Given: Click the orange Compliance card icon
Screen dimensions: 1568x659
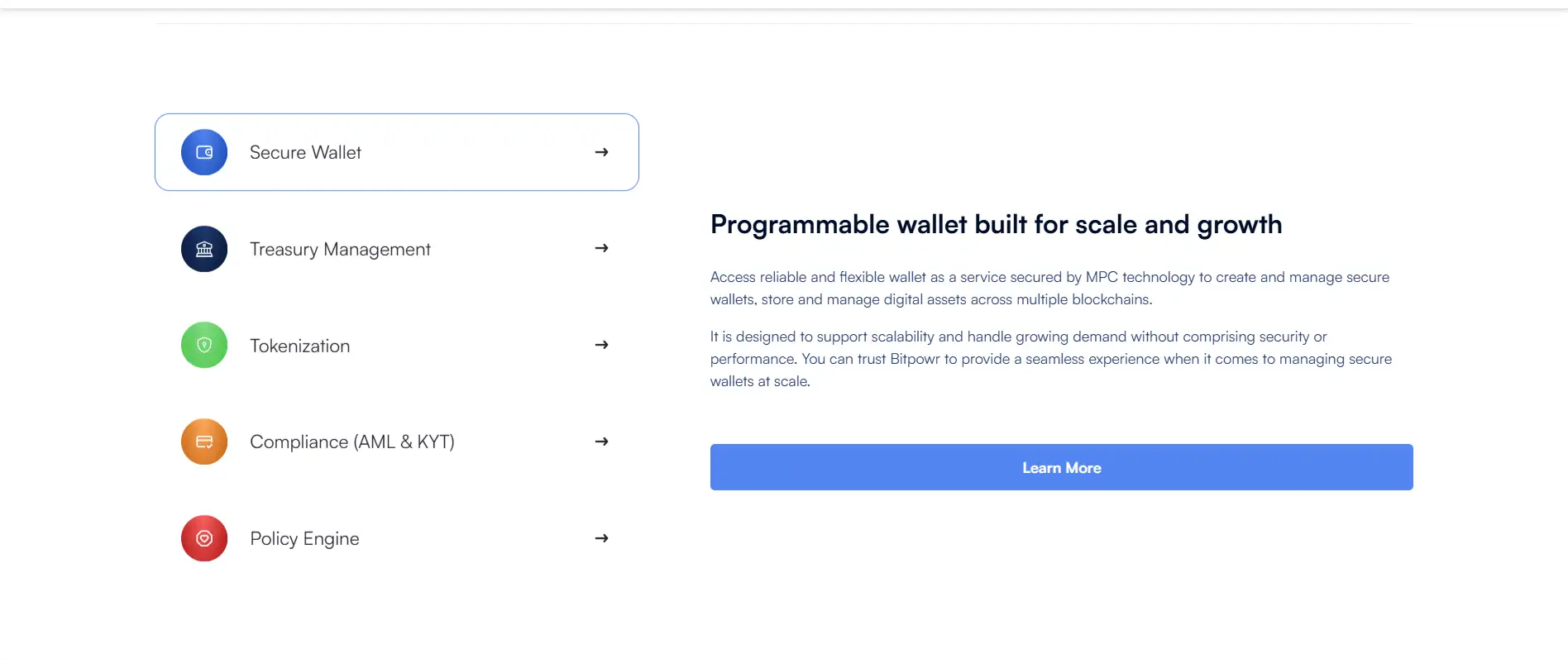Looking at the screenshot, I should (x=204, y=442).
